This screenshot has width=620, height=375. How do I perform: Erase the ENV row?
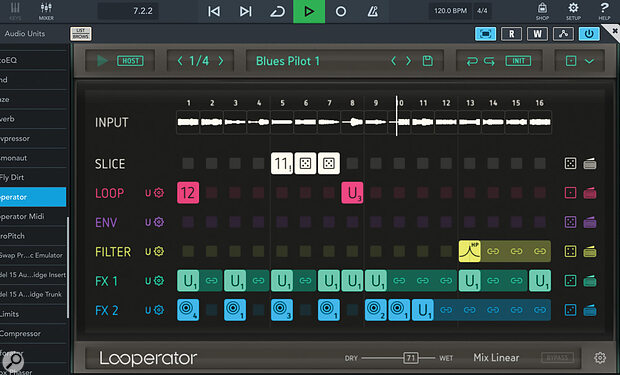(590, 222)
